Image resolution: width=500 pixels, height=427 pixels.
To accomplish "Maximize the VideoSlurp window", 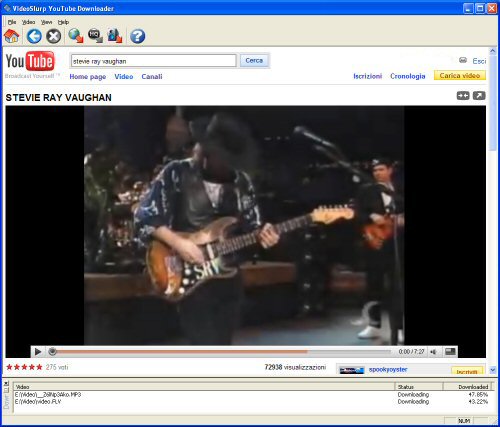I will pyautogui.click(x=480, y=8).
